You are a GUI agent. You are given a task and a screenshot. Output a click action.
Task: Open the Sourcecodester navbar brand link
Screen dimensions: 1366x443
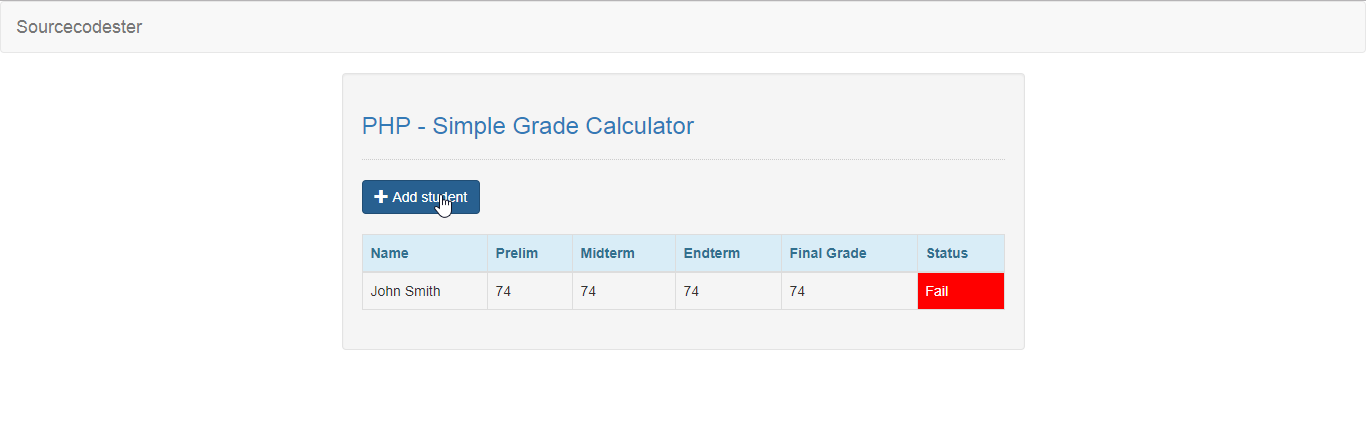click(x=79, y=27)
